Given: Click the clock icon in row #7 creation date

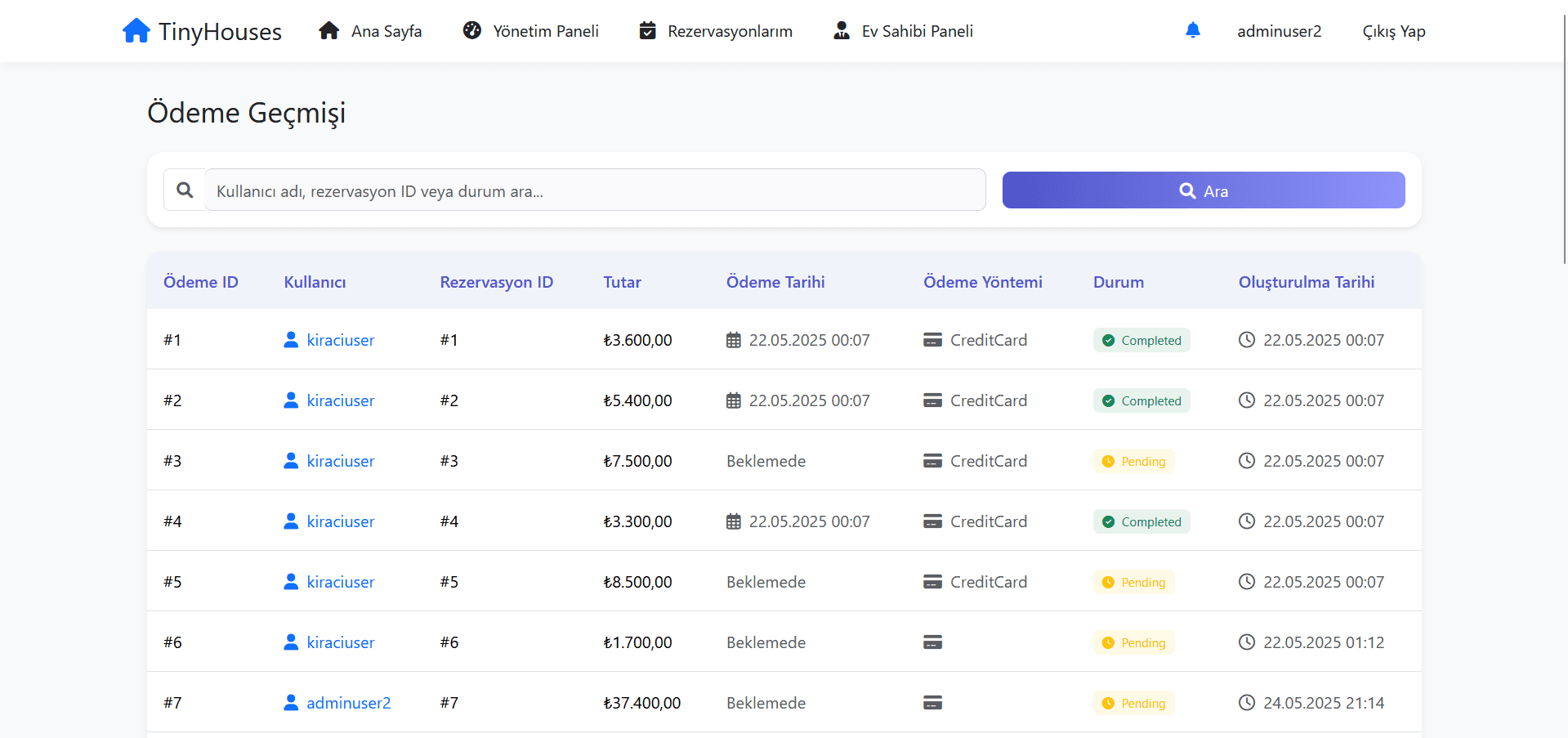Looking at the screenshot, I should 1247,703.
